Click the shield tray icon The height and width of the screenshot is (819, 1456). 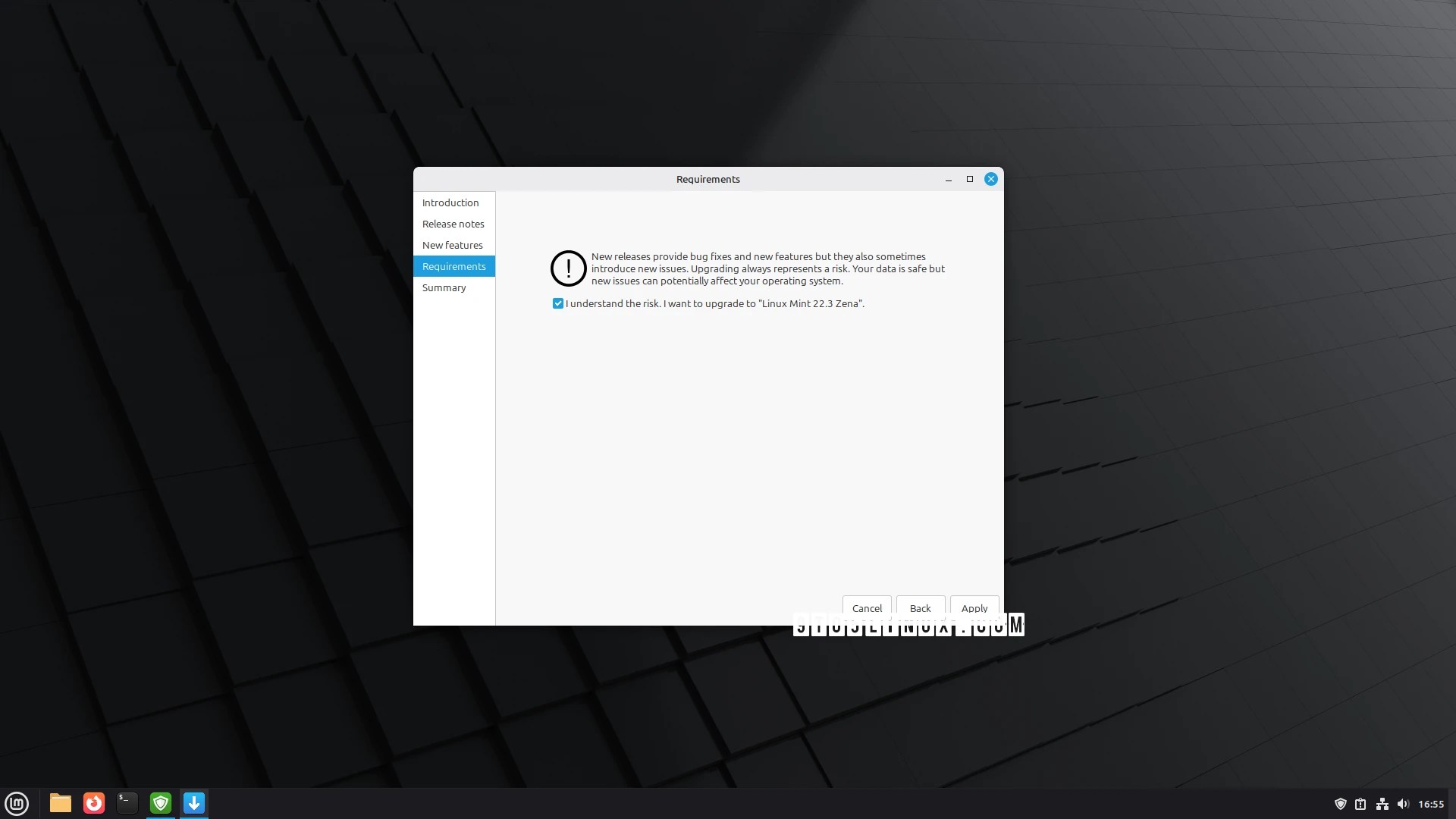point(1340,804)
